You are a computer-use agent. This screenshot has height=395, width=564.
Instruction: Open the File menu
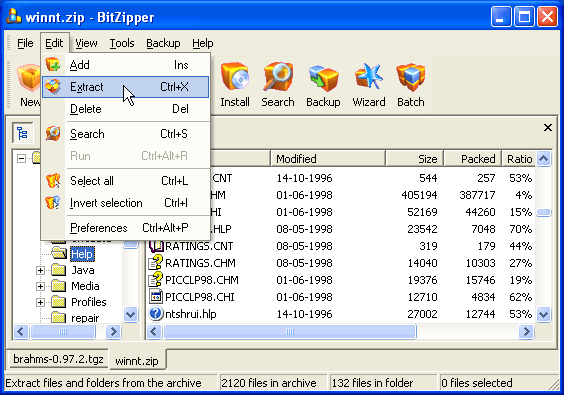point(25,44)
